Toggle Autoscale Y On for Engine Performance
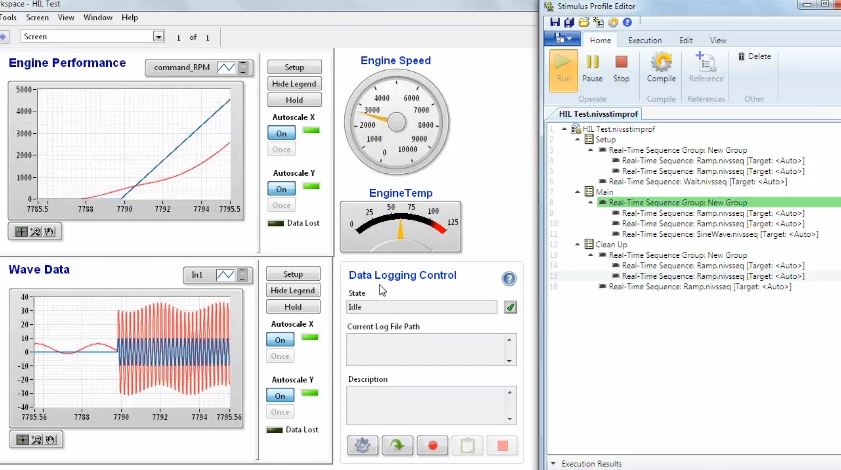This screenshot has height=470, width=841. tap(281, 189)
